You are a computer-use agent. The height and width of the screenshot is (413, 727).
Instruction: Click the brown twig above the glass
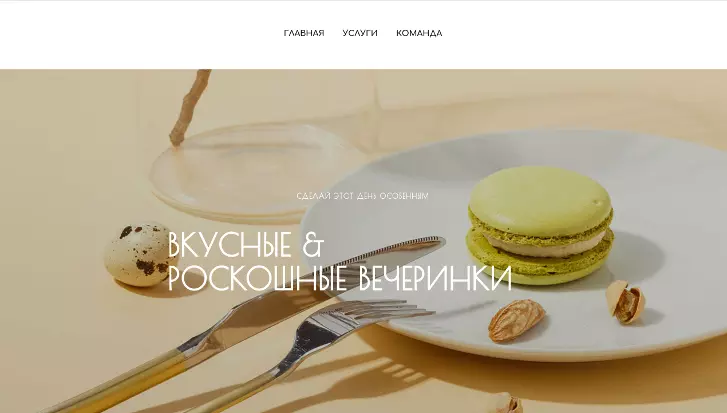click(189, 108)
